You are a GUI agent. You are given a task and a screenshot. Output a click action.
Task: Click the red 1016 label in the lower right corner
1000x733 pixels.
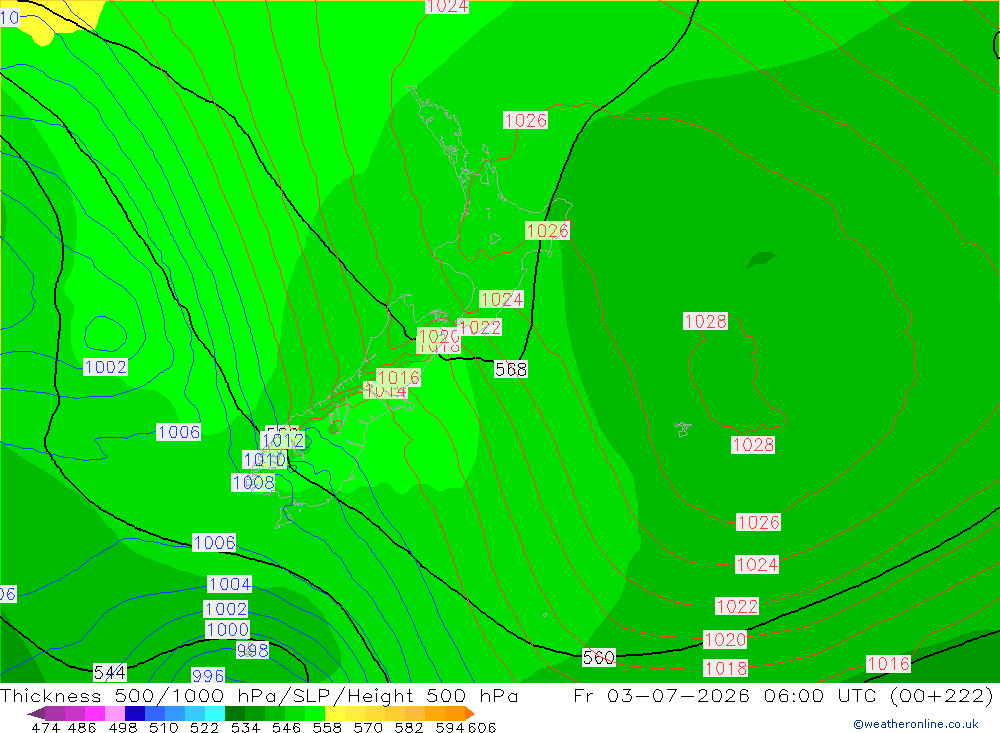pyautogui.click(x=888, y=664)
